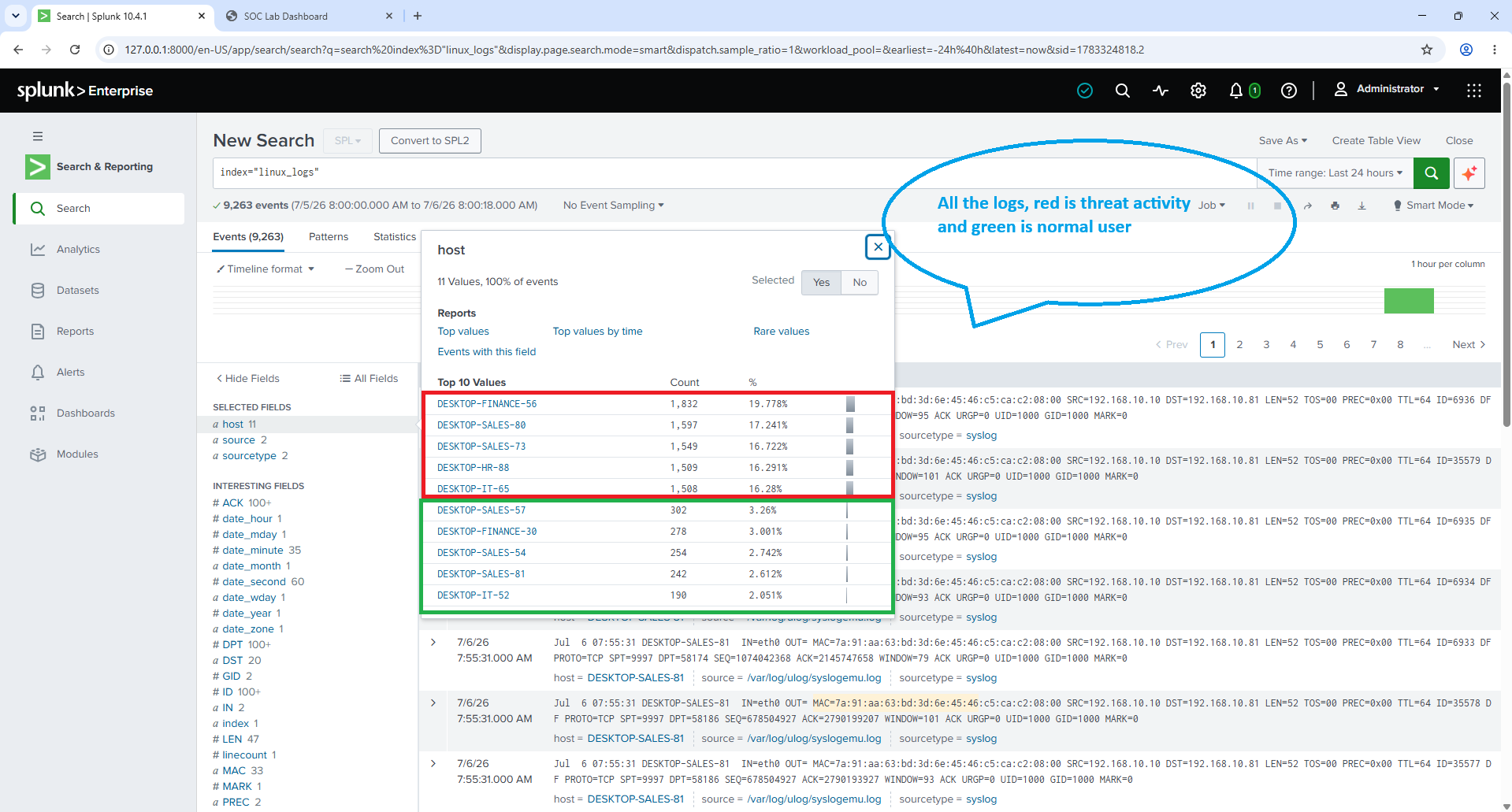This screenshot has height=812, width=1512.
Task: Open the Activity pulse icon
Action: [1161, 91]
